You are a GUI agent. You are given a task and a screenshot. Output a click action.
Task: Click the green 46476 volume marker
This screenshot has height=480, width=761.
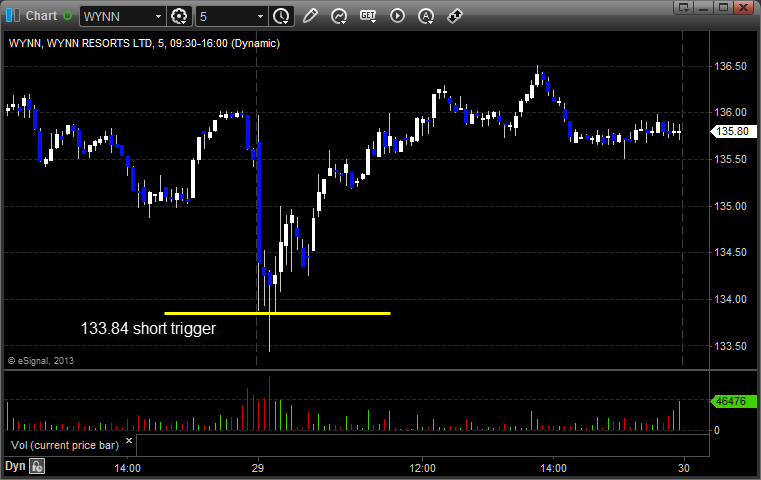(x=733, y=401)
